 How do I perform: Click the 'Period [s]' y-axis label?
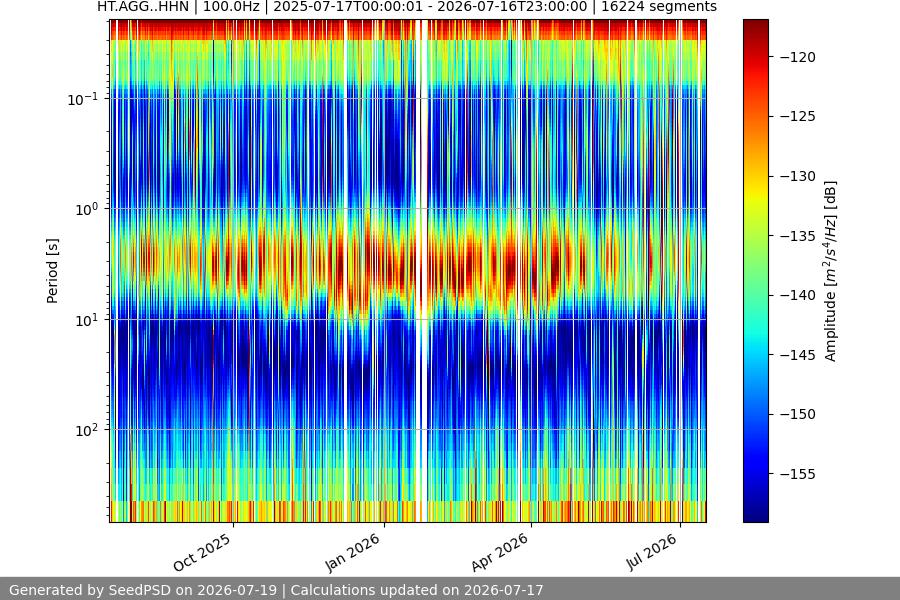(52, 271)
